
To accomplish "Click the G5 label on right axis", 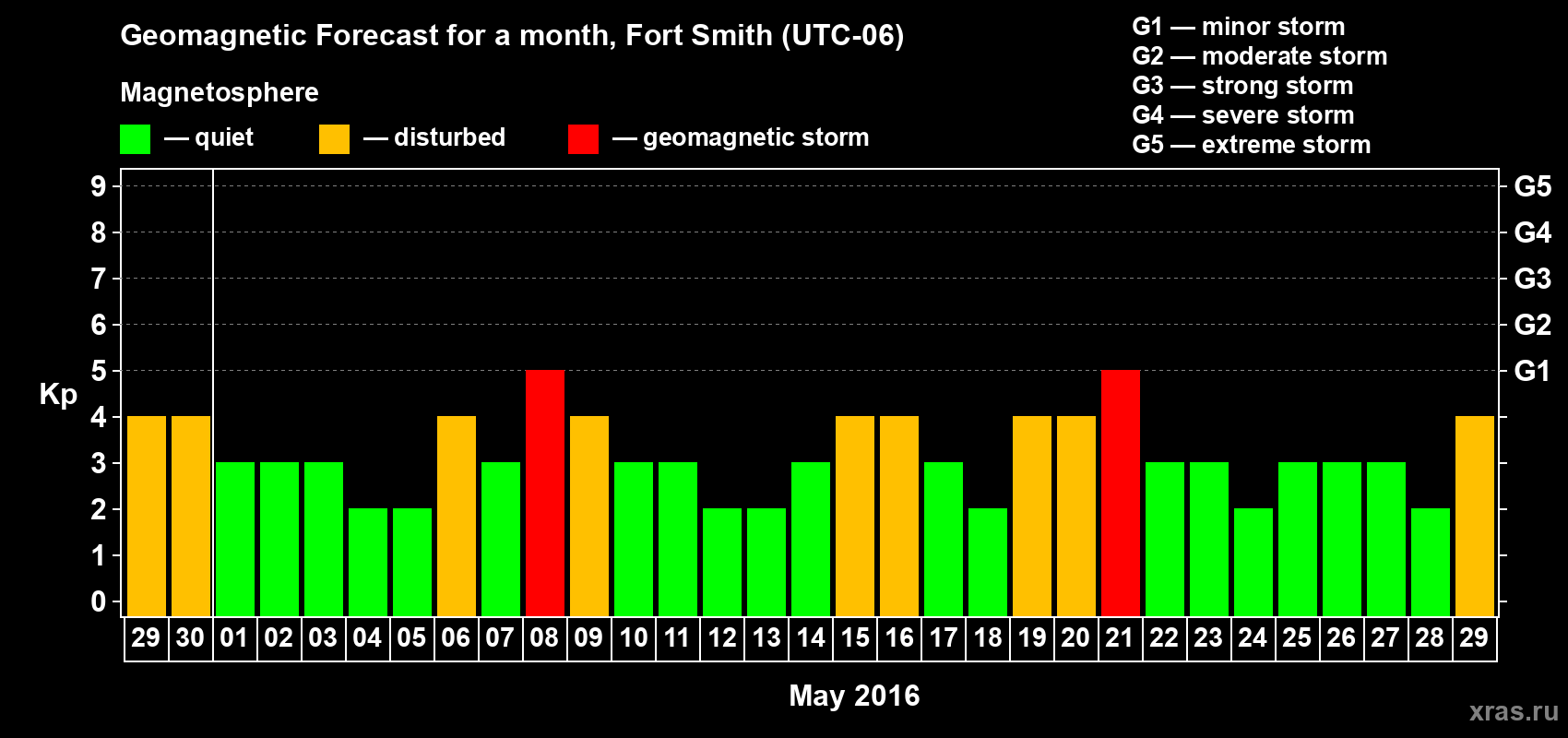I will tap(1533, 186).
